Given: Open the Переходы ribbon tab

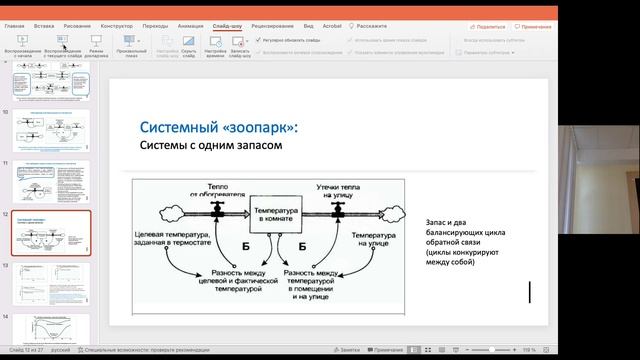Looking at the screenshot, I should (155, 26).
